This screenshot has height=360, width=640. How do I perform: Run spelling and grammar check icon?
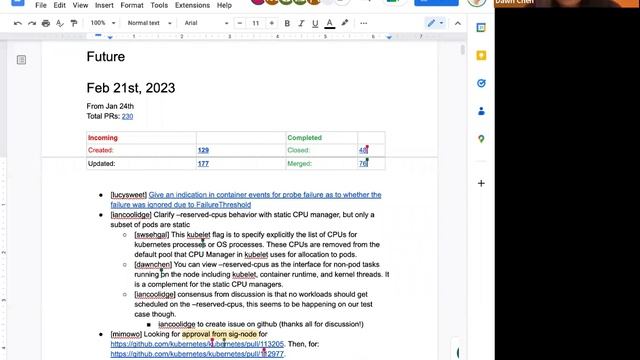pyautogui.click(x=60, y=23)
